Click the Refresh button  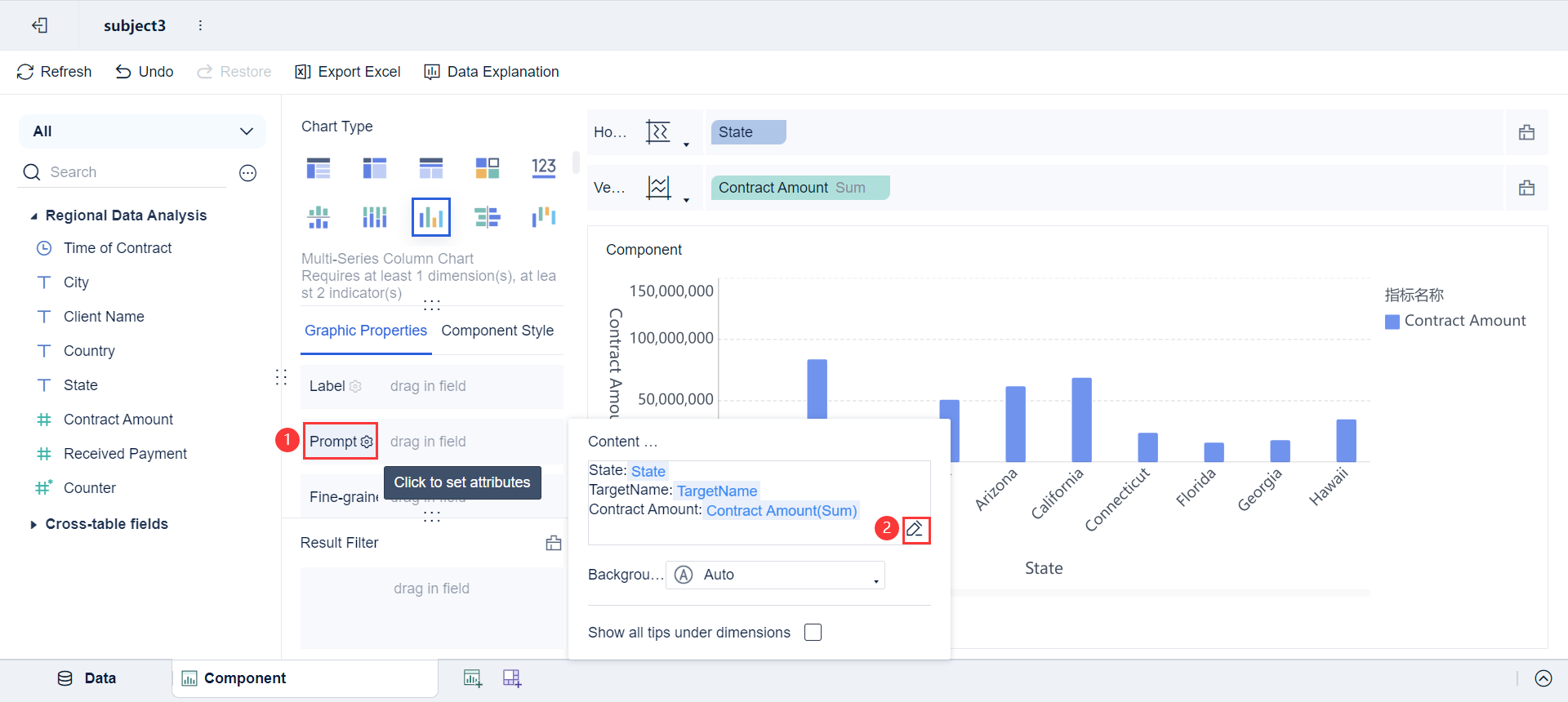point(54,72)
